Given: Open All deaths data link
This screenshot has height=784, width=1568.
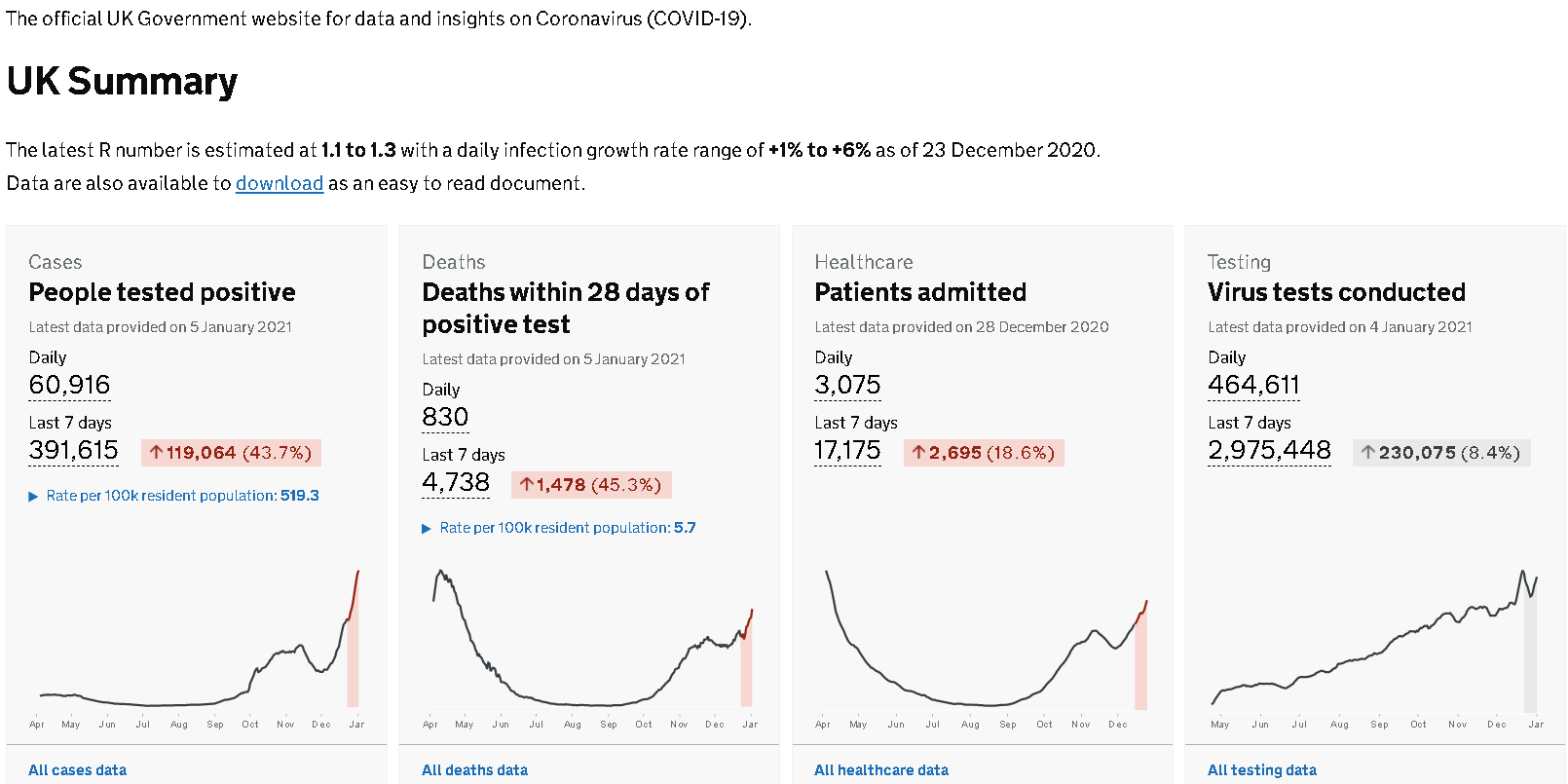Looking at the screenshot, I should (474, 769).
